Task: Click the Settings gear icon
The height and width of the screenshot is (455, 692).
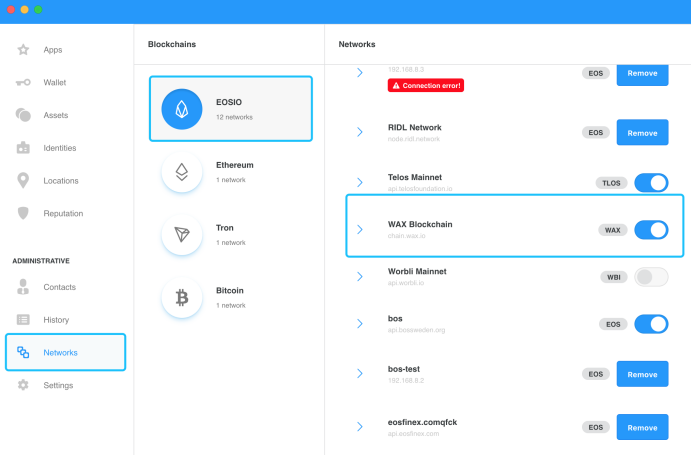Action: [x=23, y=385]
